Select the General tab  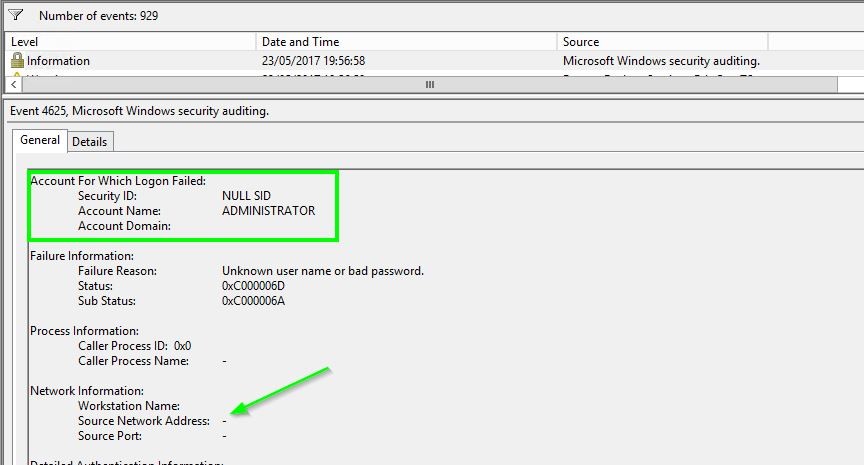coord(40,141)
